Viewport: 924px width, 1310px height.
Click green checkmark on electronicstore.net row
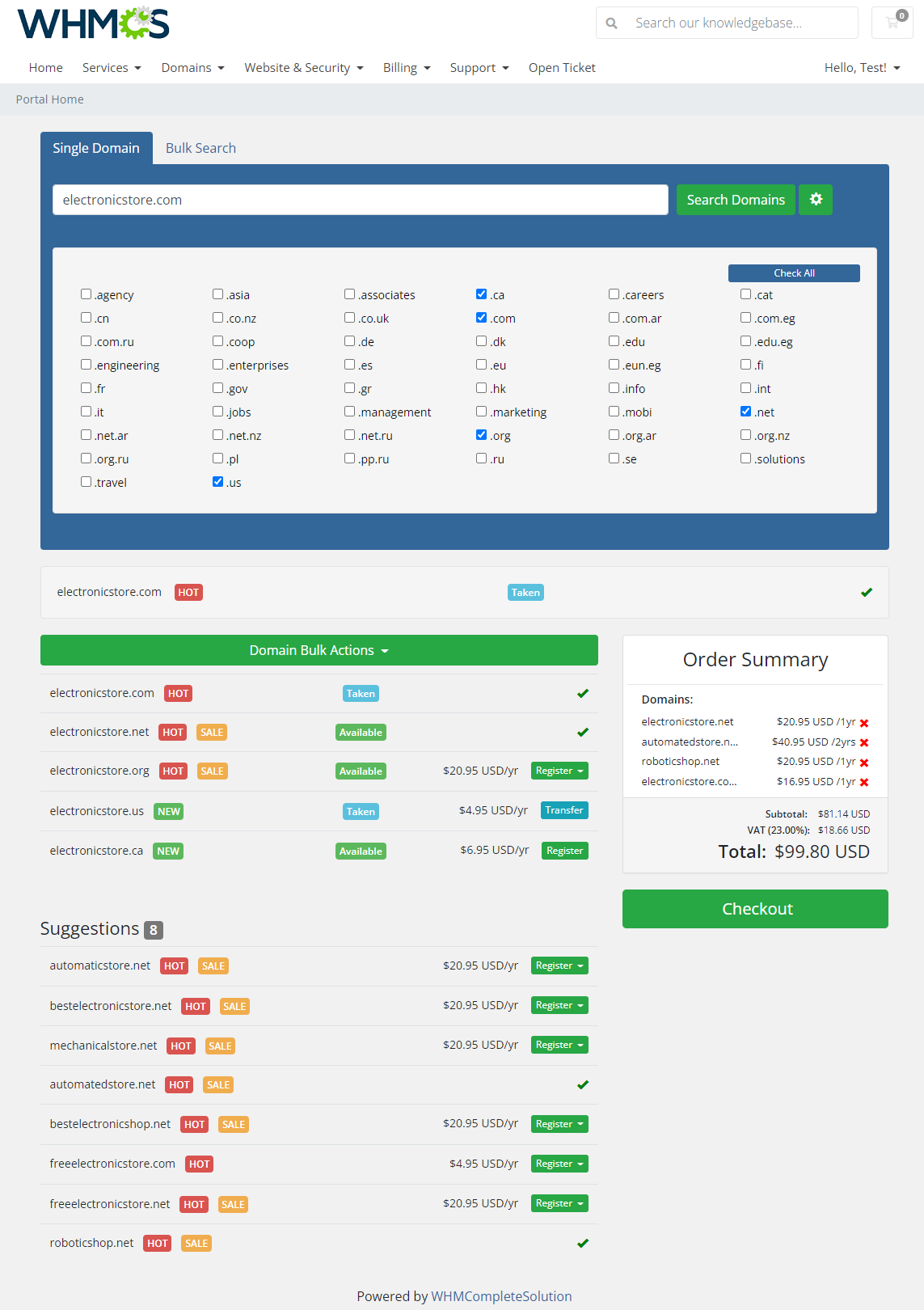pos(583,733)
